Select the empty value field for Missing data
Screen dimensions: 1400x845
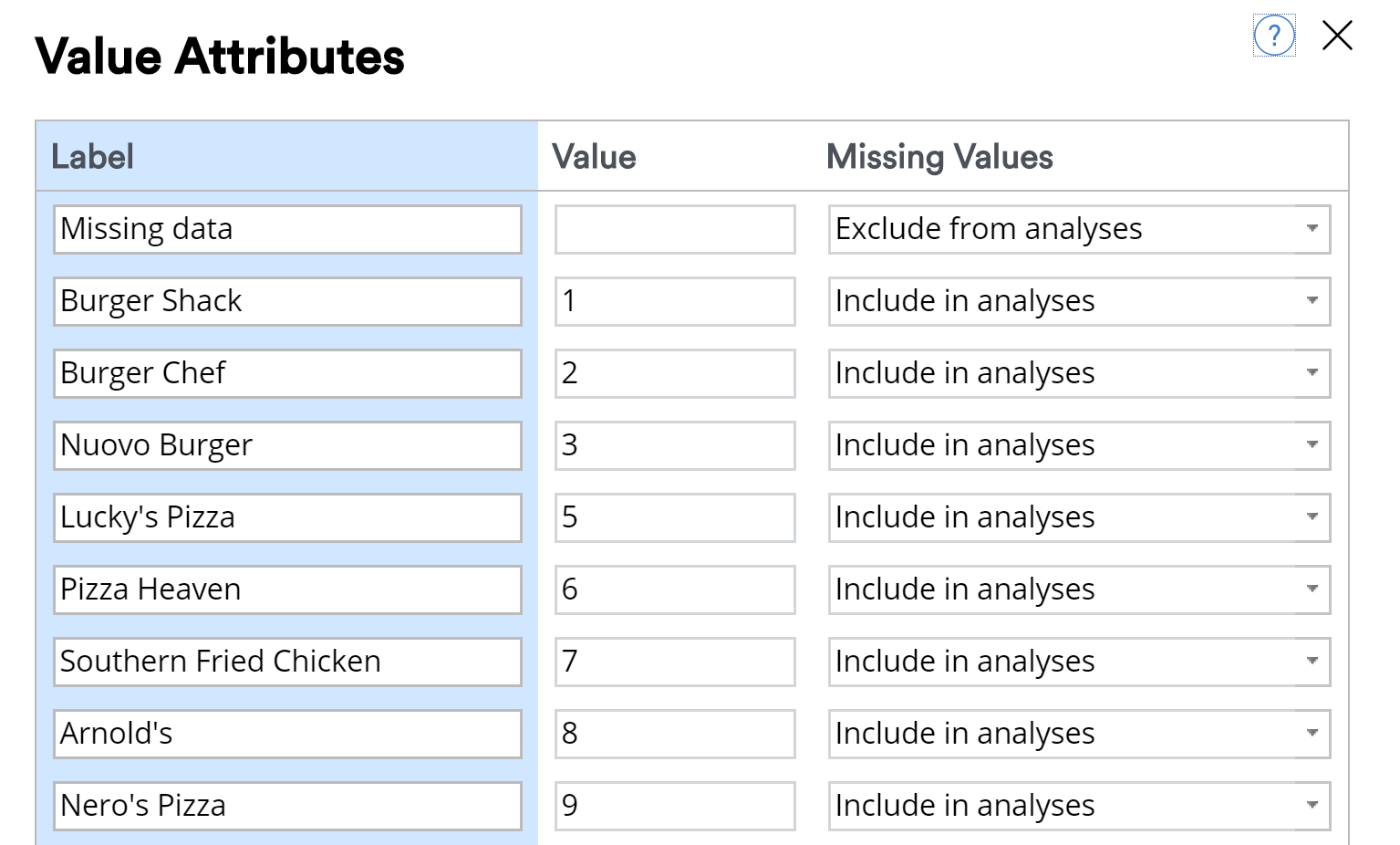[x=674, y=229]
